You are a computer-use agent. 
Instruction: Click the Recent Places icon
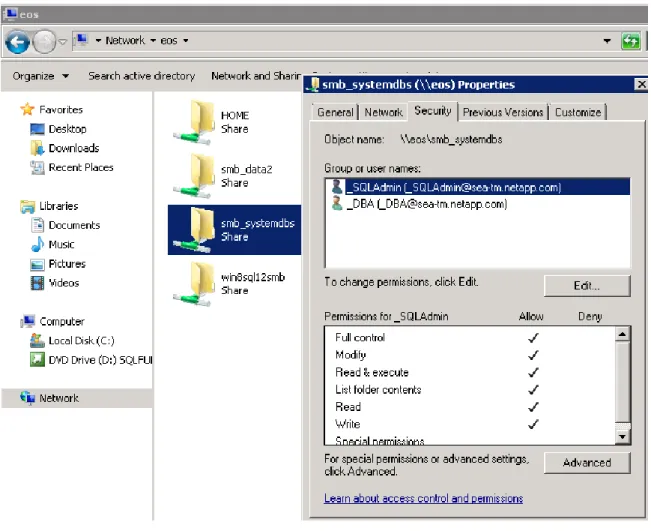(x=37, y=167)
